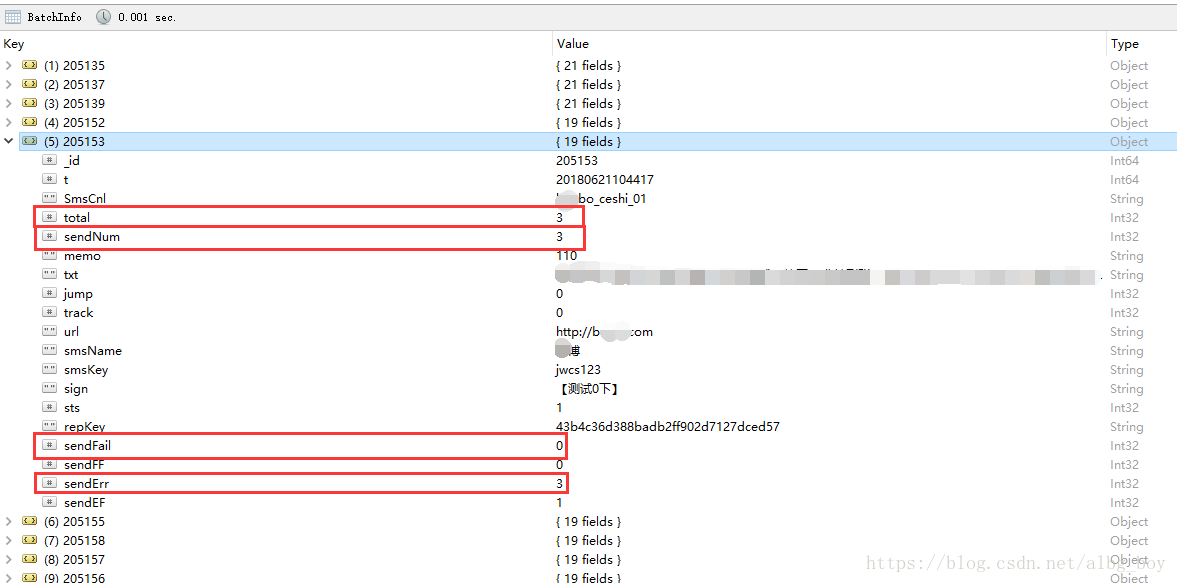Click the Int32 icon beside sendFail
The height and width of the screenshot is (583, 1177).
(50, 446)
